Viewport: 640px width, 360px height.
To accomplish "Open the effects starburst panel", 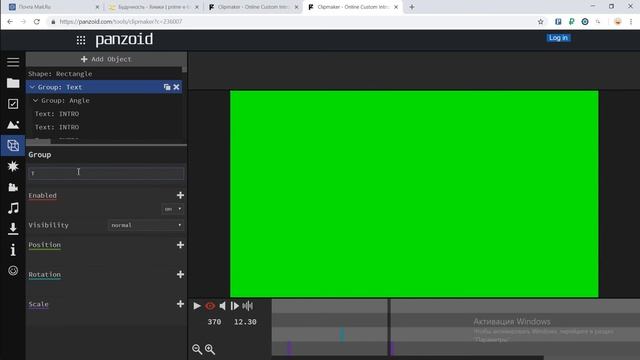I will (13, 166).
